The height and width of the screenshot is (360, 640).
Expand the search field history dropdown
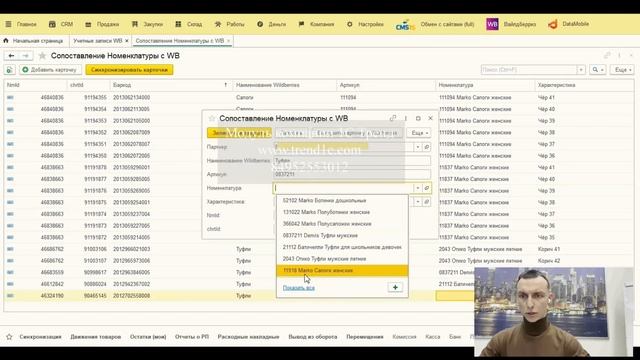coord(581,70)
